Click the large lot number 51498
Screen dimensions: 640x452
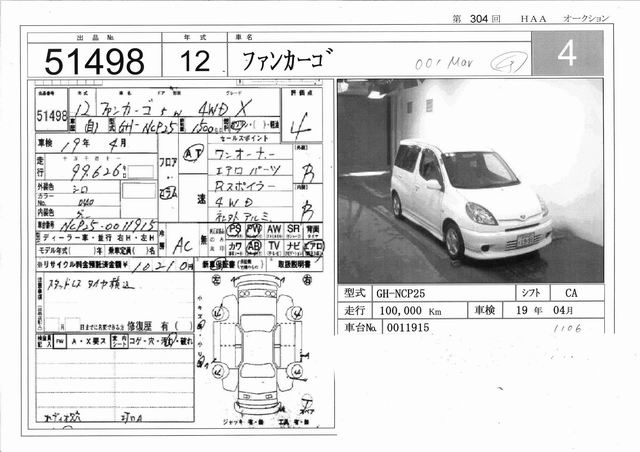pos(94,61)
